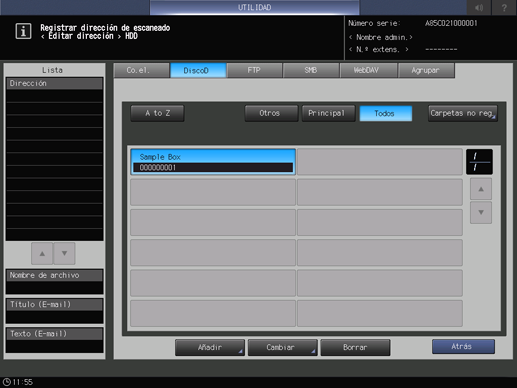Select the DiscoD tab
The image size is (517, 388).
(x=198, y=70)
